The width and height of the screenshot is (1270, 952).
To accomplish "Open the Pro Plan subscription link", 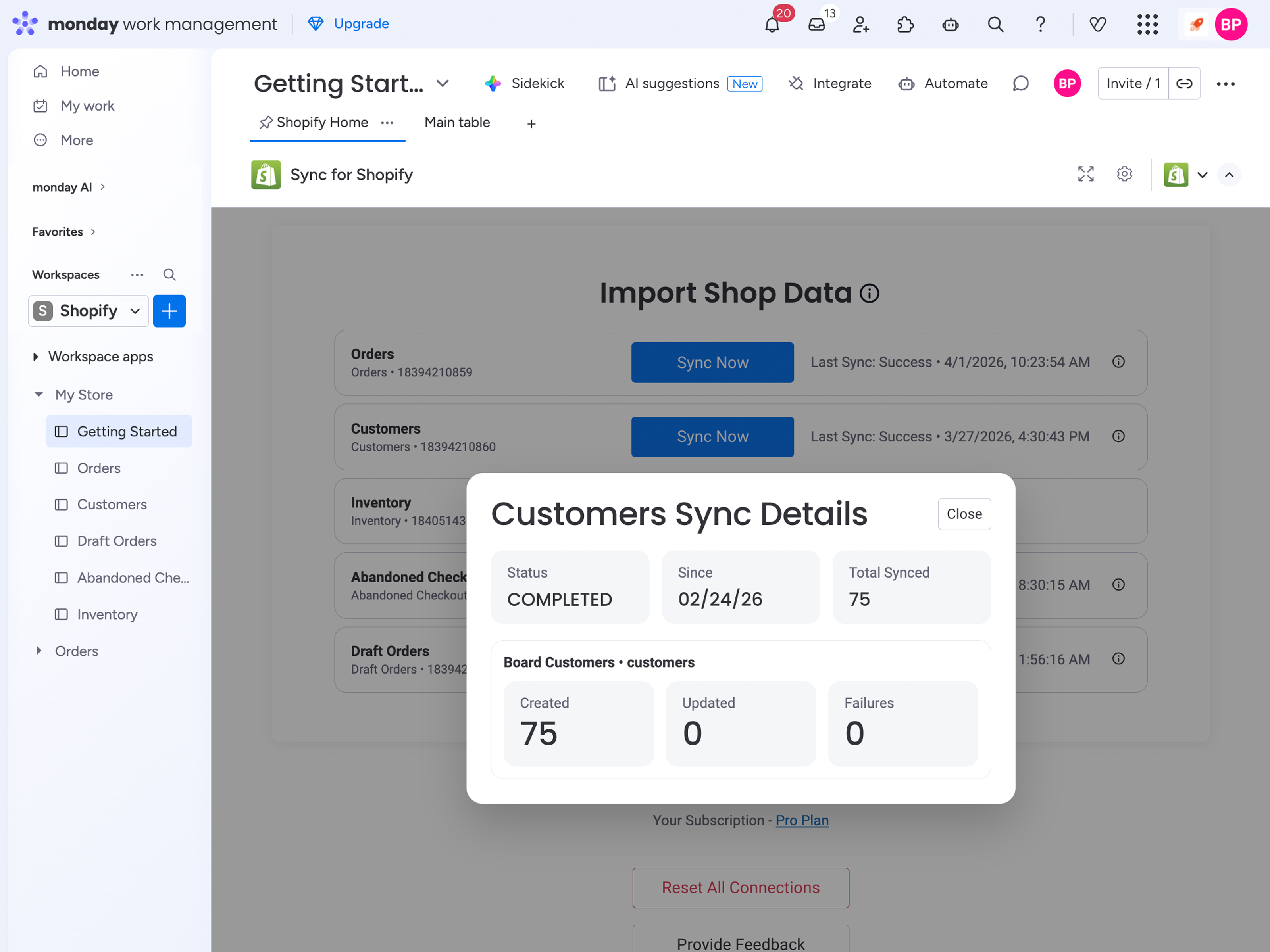I will click(x=802, y=820).
